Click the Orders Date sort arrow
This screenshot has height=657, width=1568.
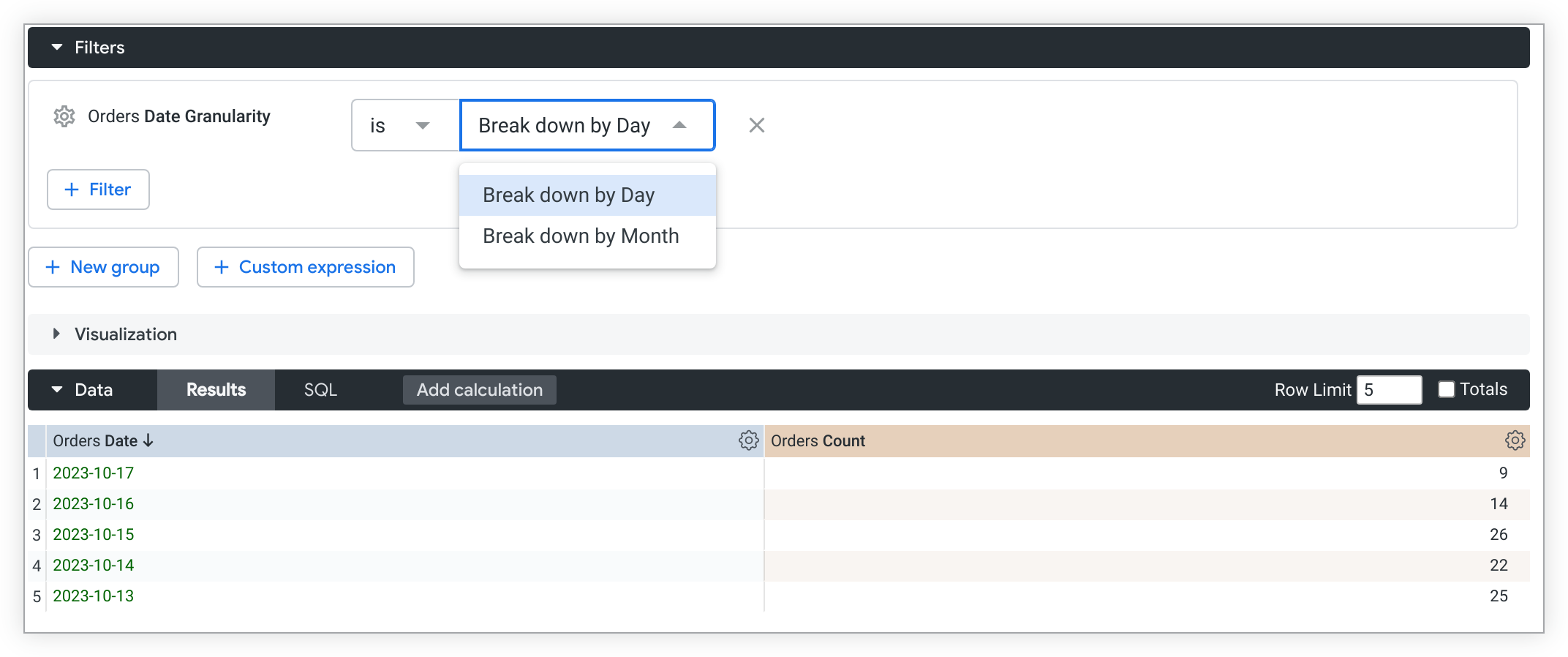point(148,440)
